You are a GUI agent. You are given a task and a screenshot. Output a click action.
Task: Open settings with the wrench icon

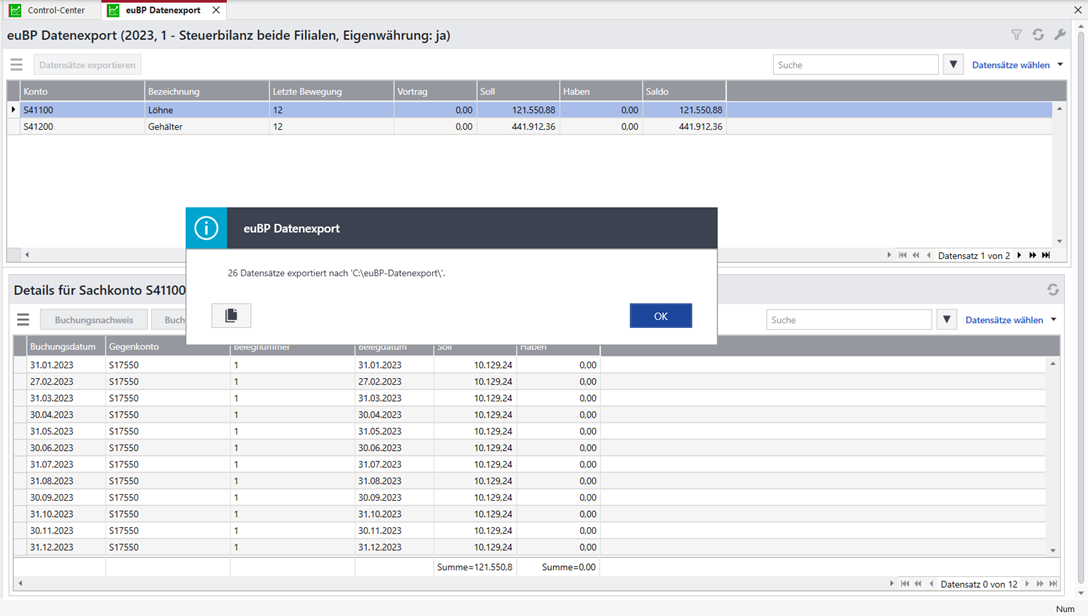coord(1060,35)
